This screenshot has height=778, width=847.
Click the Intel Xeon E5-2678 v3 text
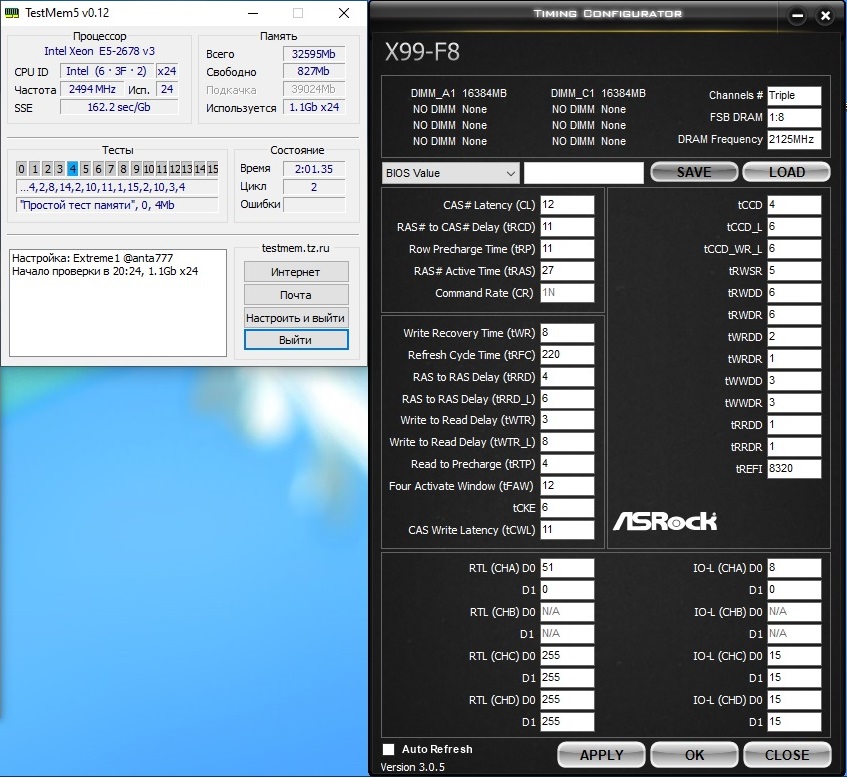point(99,51)
